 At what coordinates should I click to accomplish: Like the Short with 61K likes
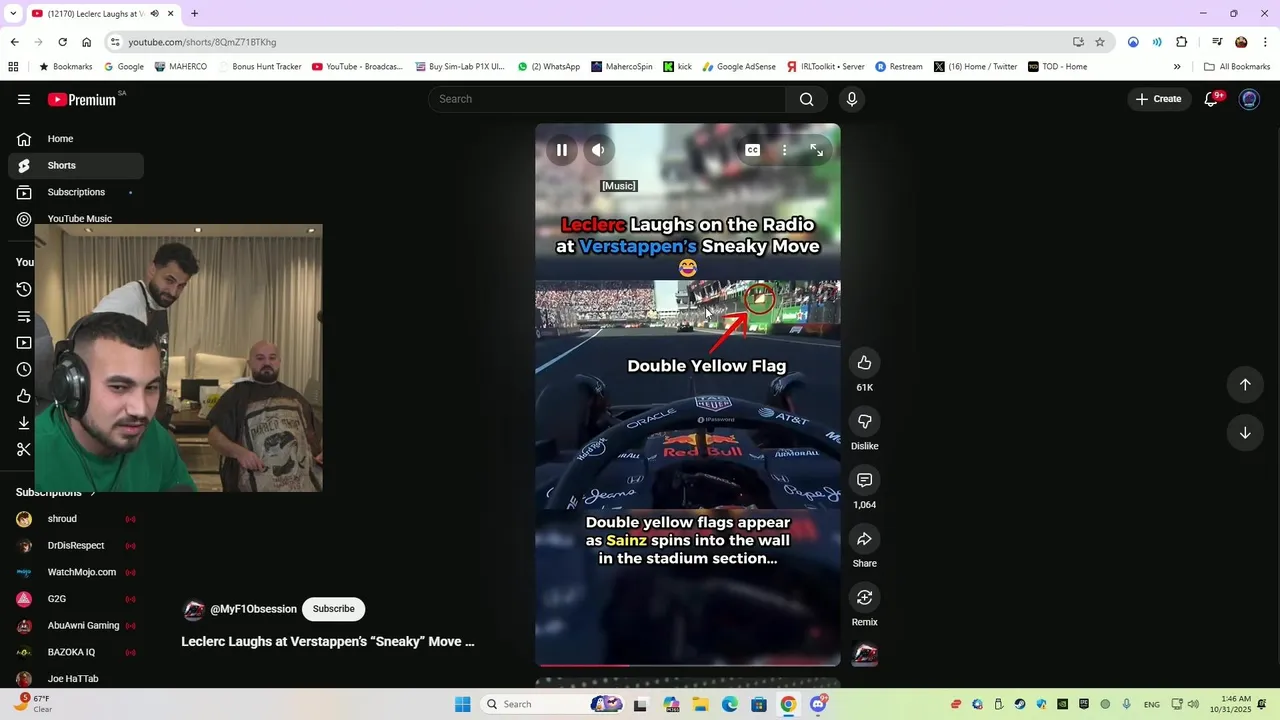coord(865,363)
